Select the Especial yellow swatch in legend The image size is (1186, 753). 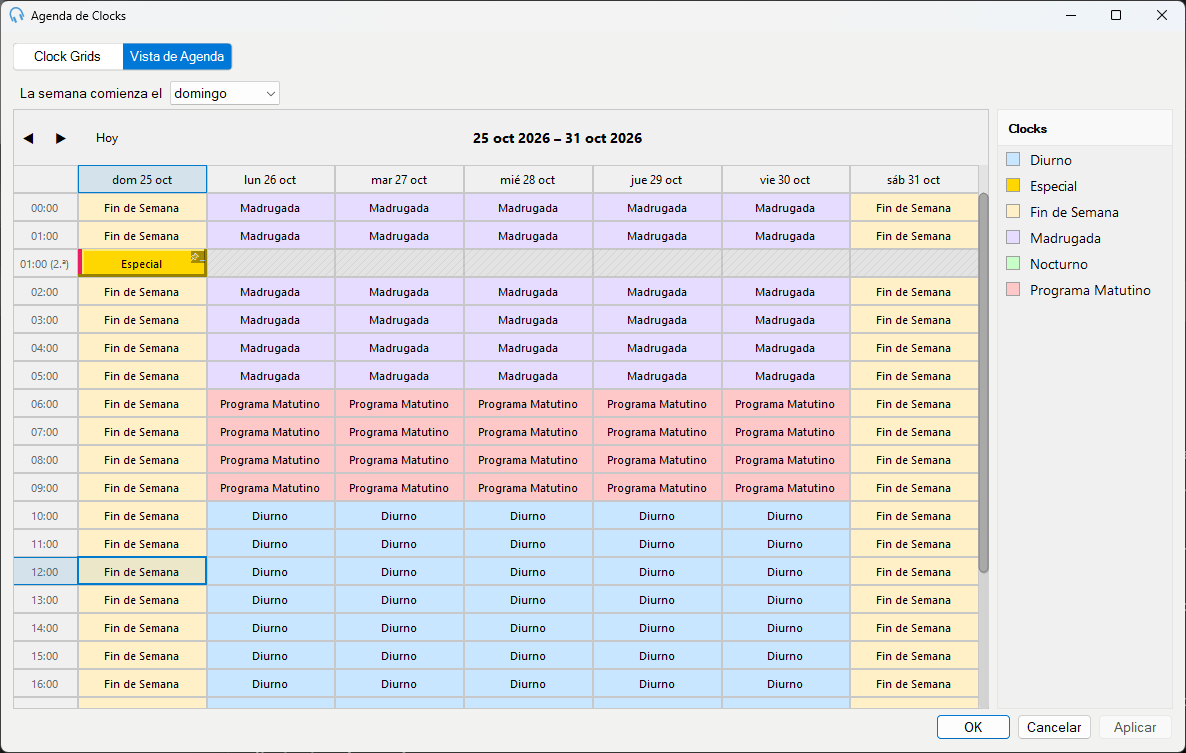[1013, 186]
